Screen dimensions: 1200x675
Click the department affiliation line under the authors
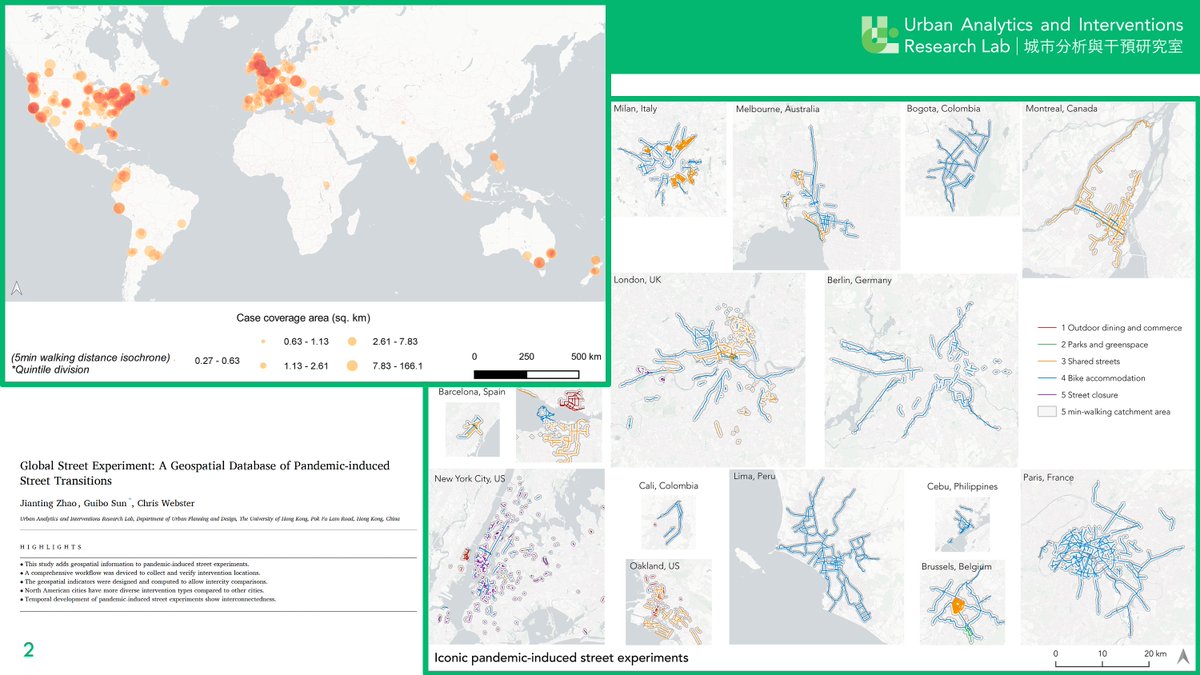[210, 520]
